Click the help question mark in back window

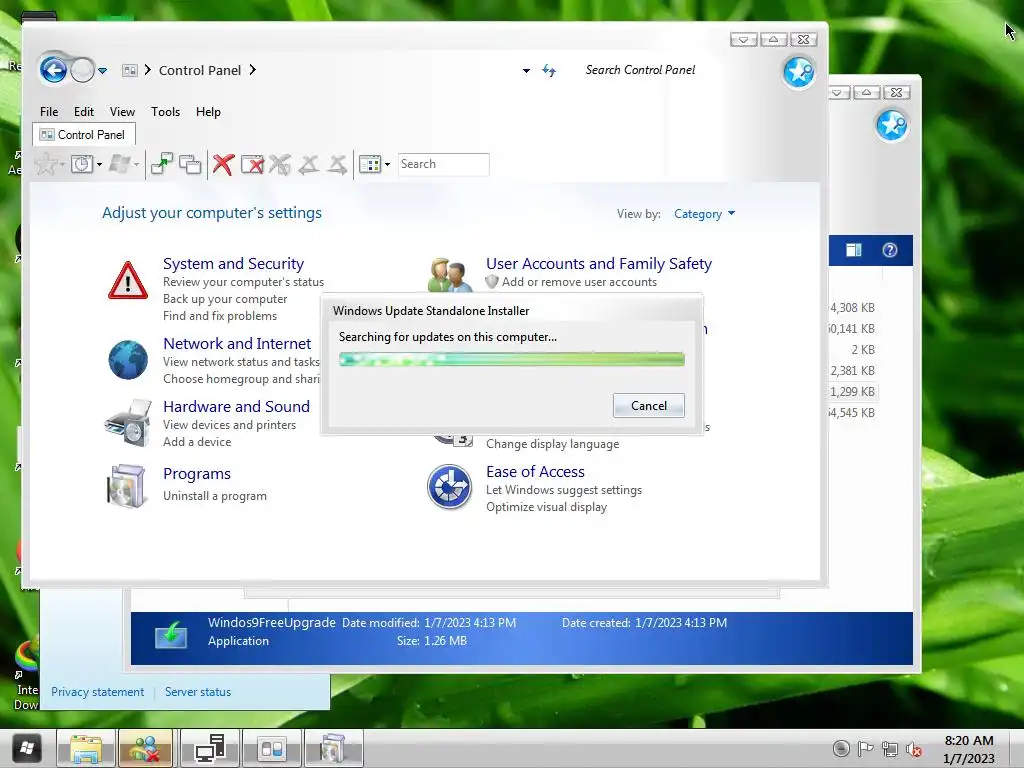tap(889, 250)
